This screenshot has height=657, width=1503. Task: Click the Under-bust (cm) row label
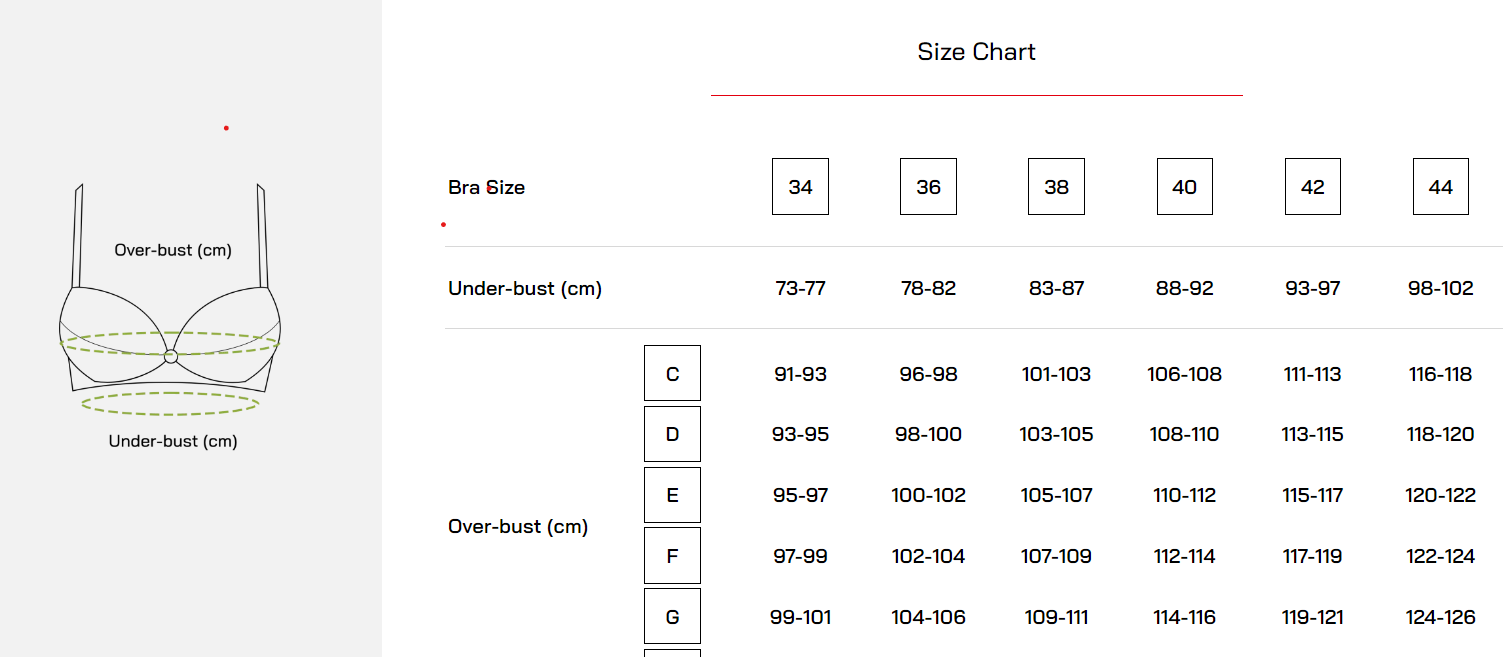click(525, 289)
